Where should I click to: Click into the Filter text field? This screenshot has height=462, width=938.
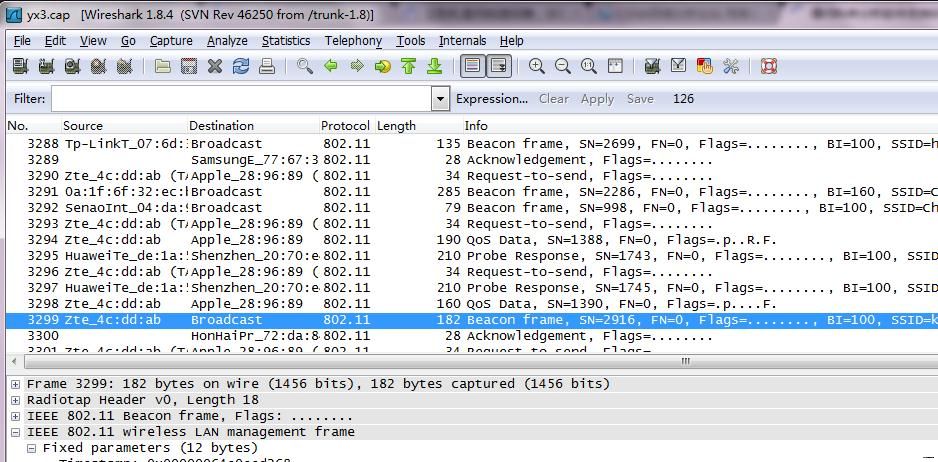242,99
